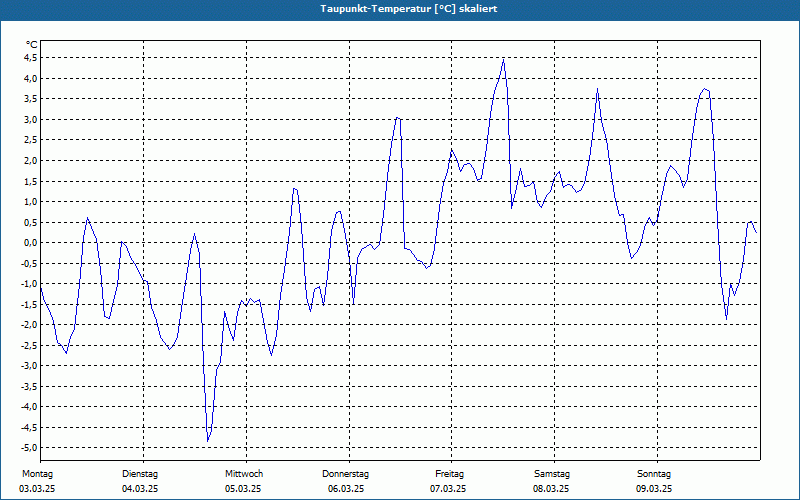Click the Samstag day label
Viewport: 800px width, 500px height.
click(x=552, y=474)
